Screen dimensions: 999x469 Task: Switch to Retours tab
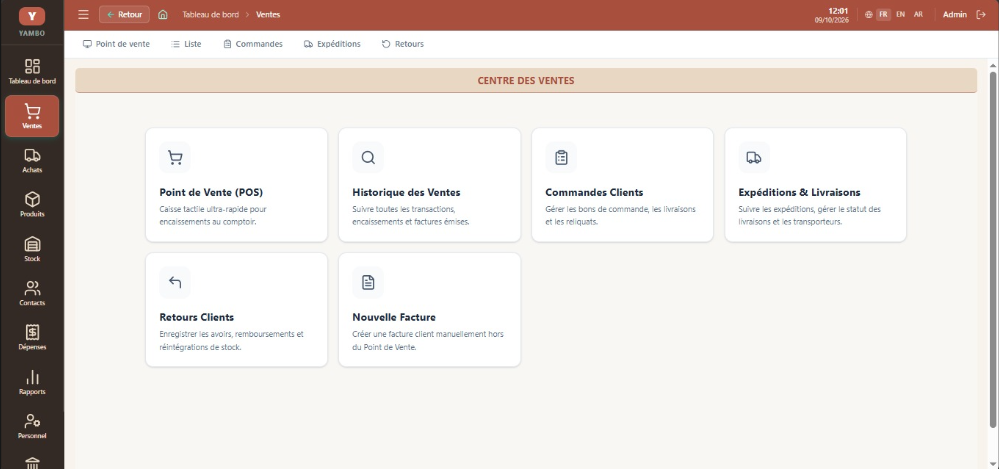[403, 44]
